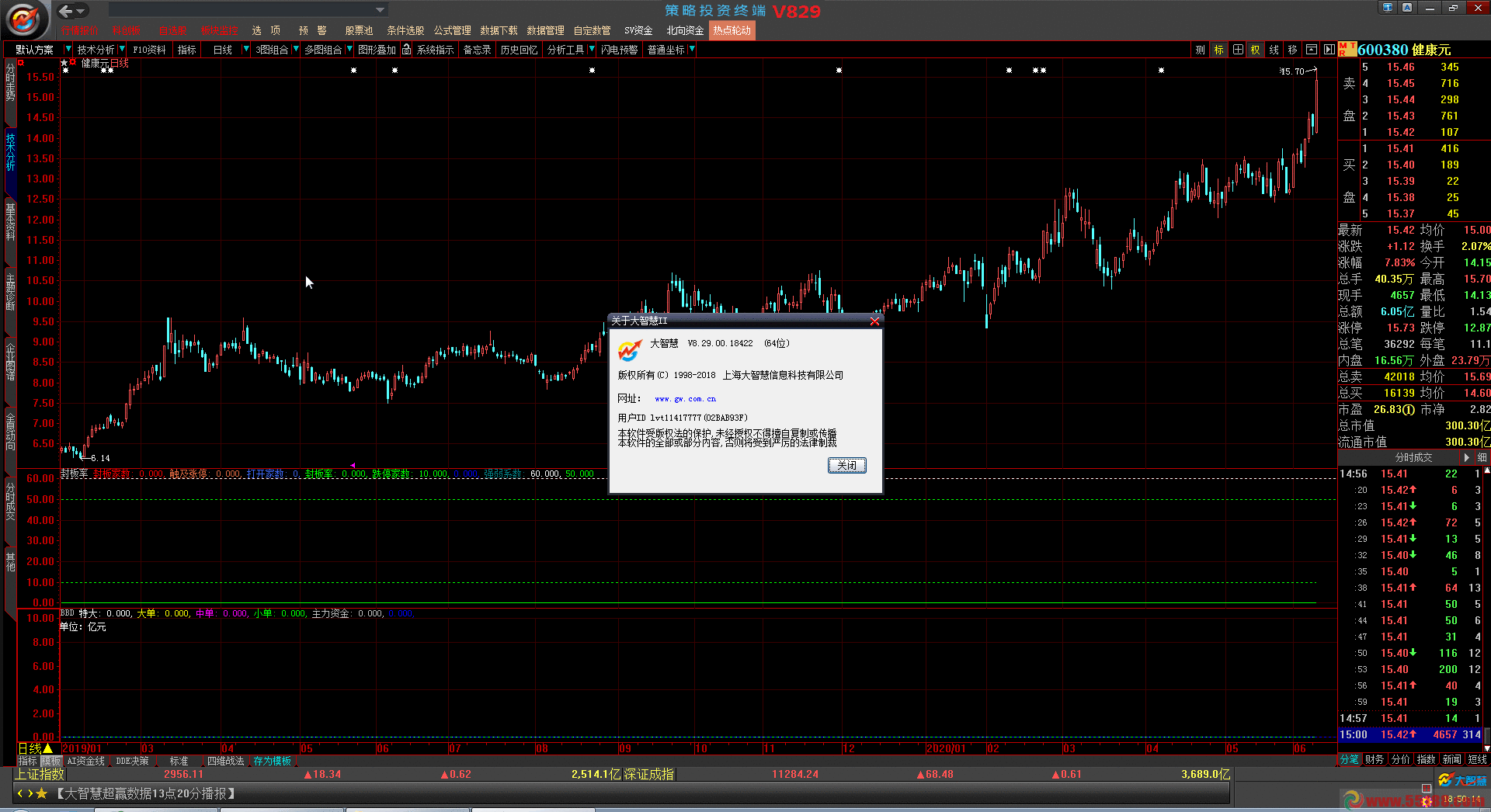Expand the 日线 period dropdown

(246, 49)
